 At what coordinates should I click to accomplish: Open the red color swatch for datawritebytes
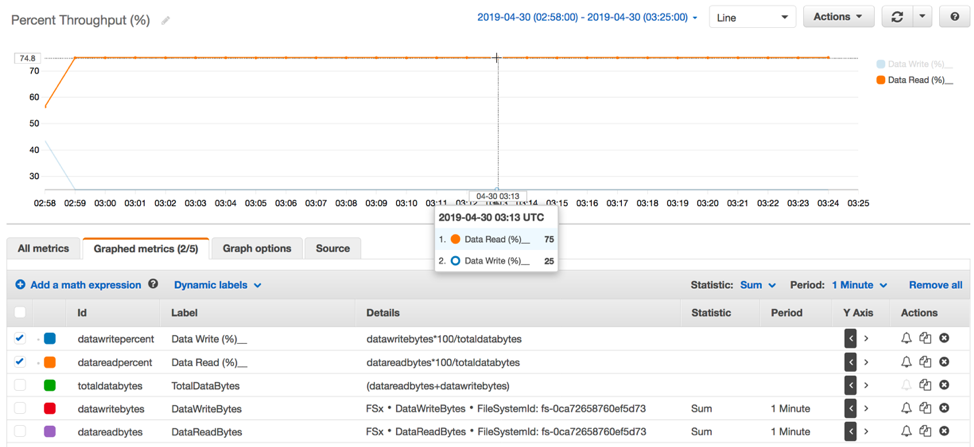(50, 409)
